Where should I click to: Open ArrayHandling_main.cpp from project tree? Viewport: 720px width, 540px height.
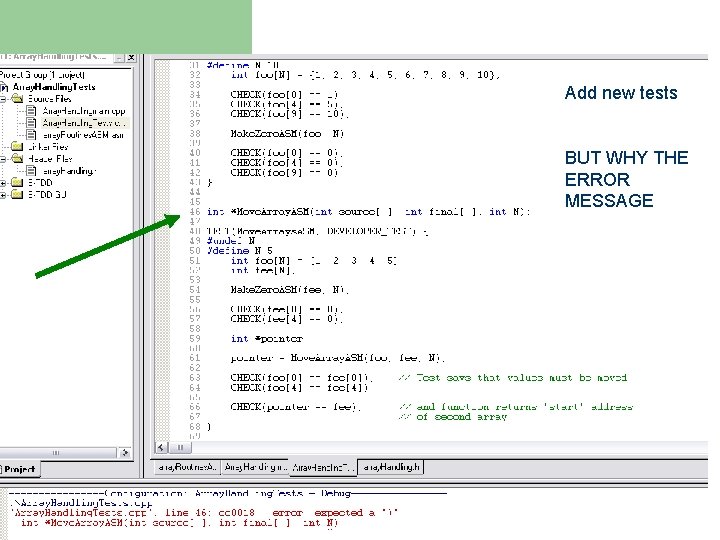coord(84,111)
